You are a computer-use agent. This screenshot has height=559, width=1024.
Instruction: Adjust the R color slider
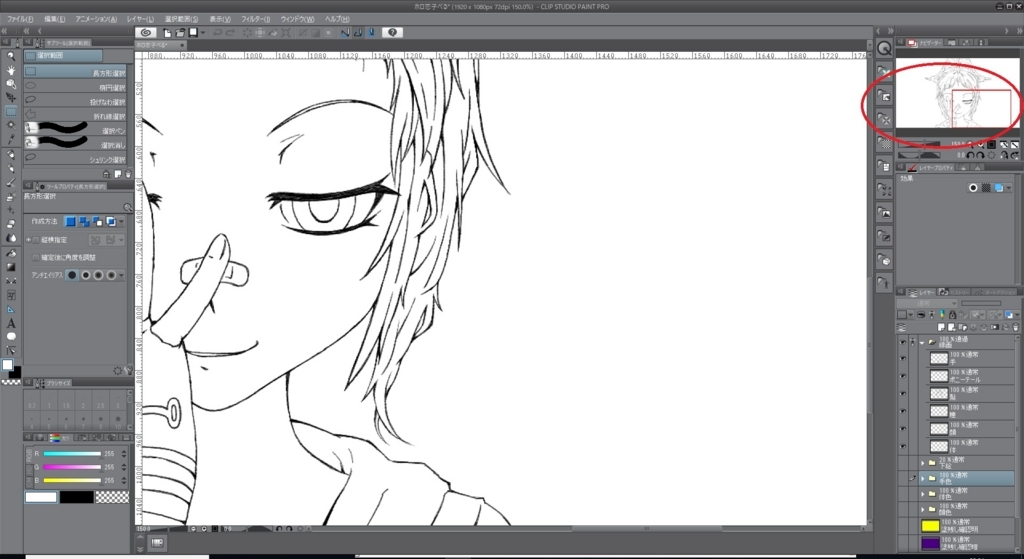pyautogui.click(x=72, y=454)
